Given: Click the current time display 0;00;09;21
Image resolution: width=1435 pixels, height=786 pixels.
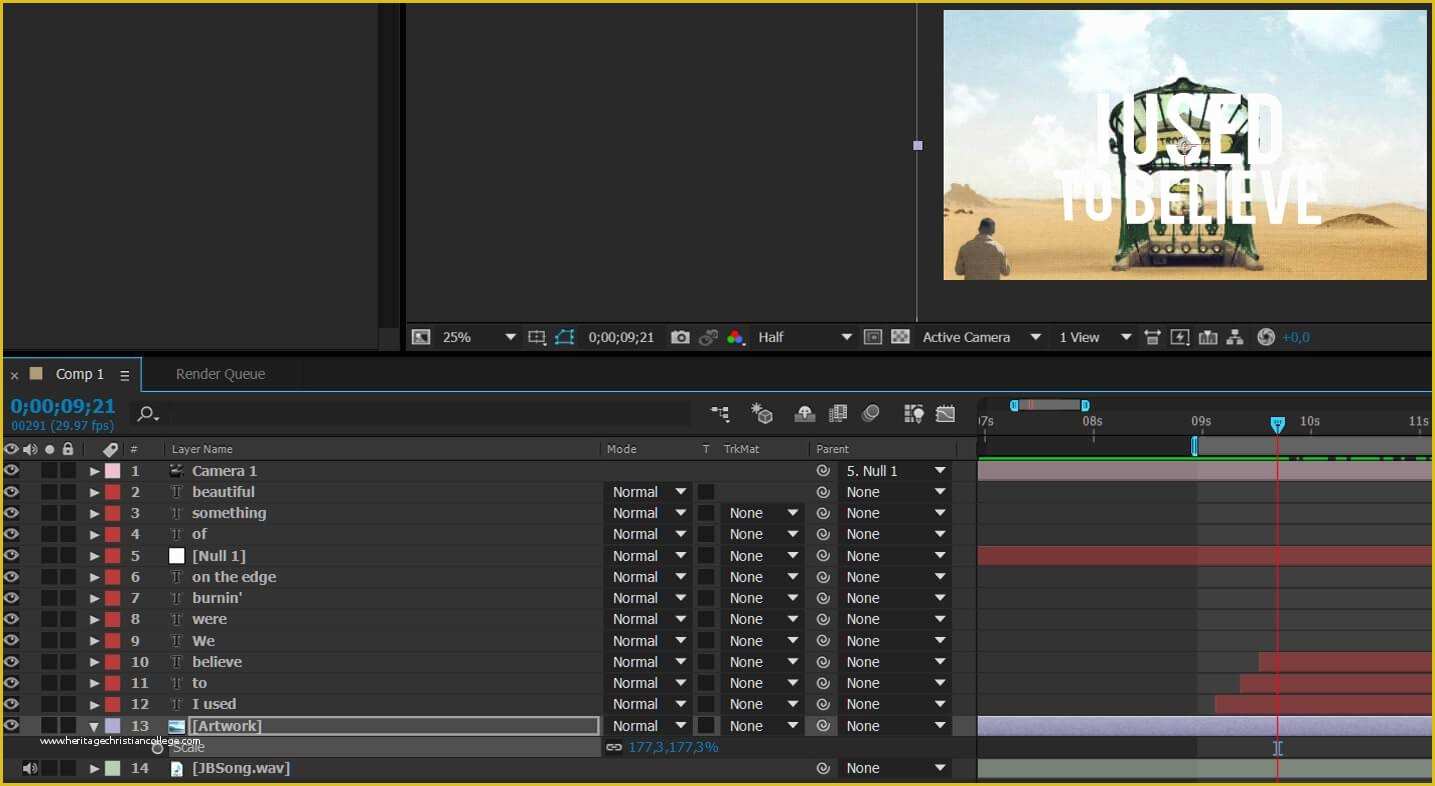Looking at the screenshot, I should pos(62,406).
